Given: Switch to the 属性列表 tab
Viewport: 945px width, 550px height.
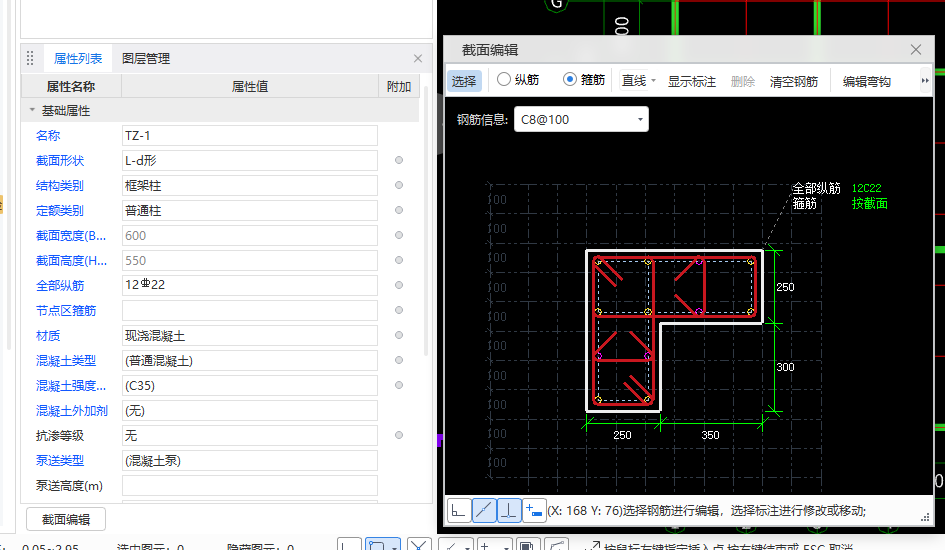Looking at the screenshot, I should pyautogui.click(x=78, y=58).
